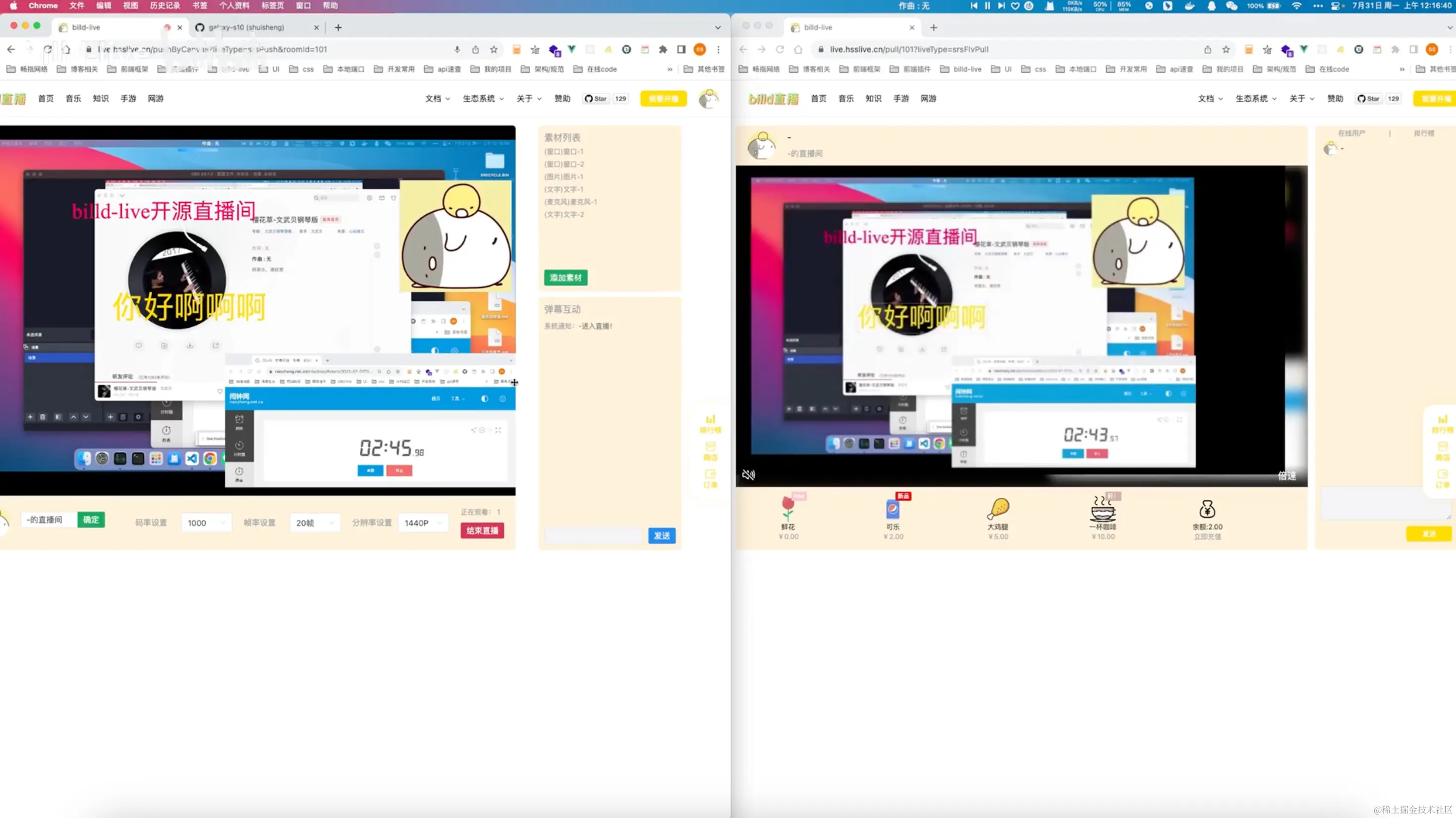Open tab search chevron in left Chrome window
1456x818 pixels.
[x=718, y=27]
